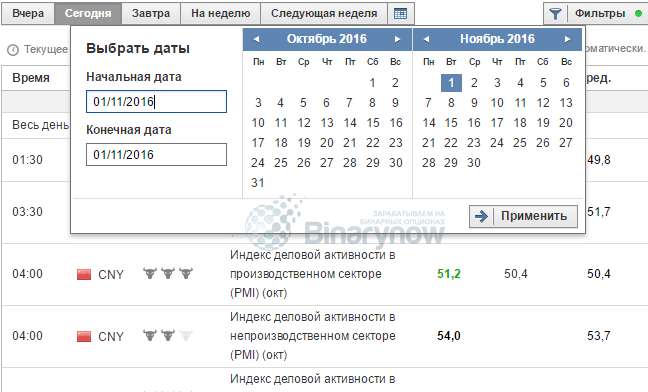Open non-manufacturing PMI (непроизводственном секторе) event
Viewport: 648px width, 392px height.
click(312, 336)
